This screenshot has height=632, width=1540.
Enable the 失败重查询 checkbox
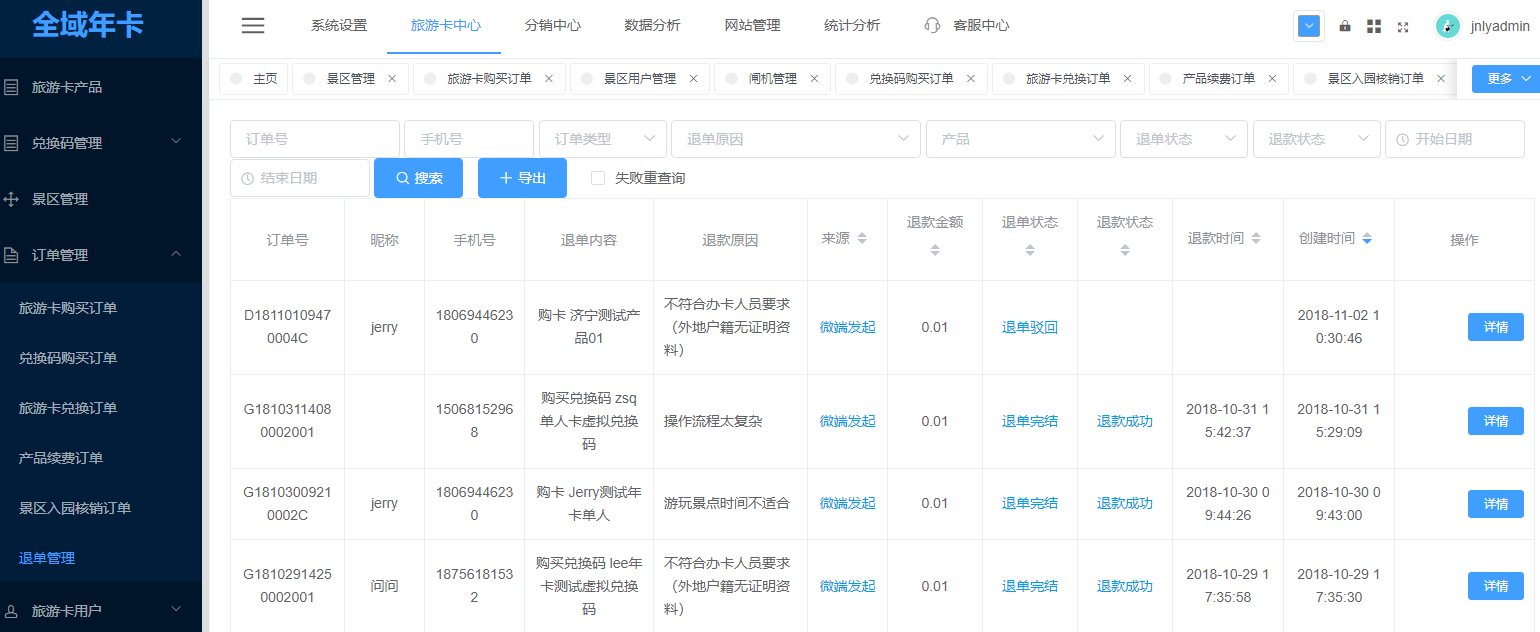click(x=598, y=178)
